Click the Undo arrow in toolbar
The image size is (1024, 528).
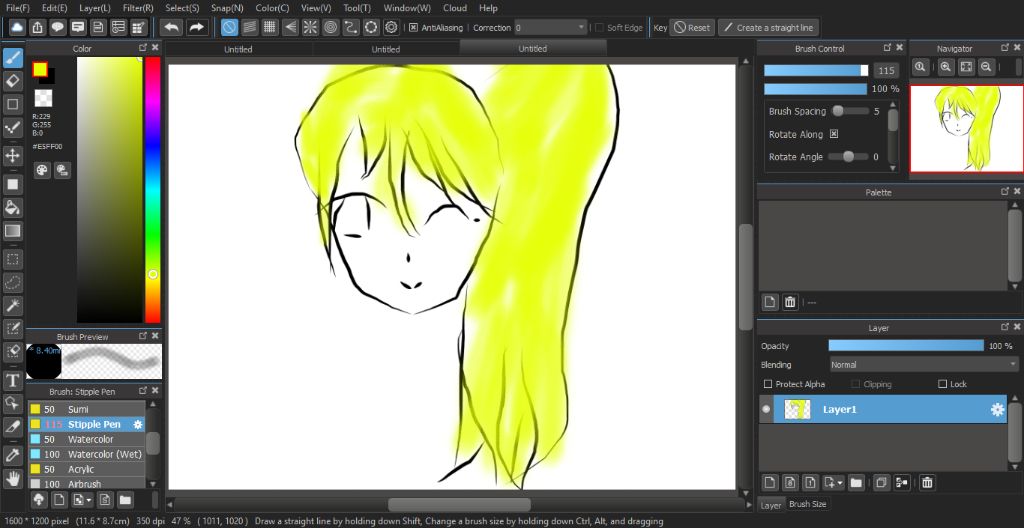click(172, 27)
